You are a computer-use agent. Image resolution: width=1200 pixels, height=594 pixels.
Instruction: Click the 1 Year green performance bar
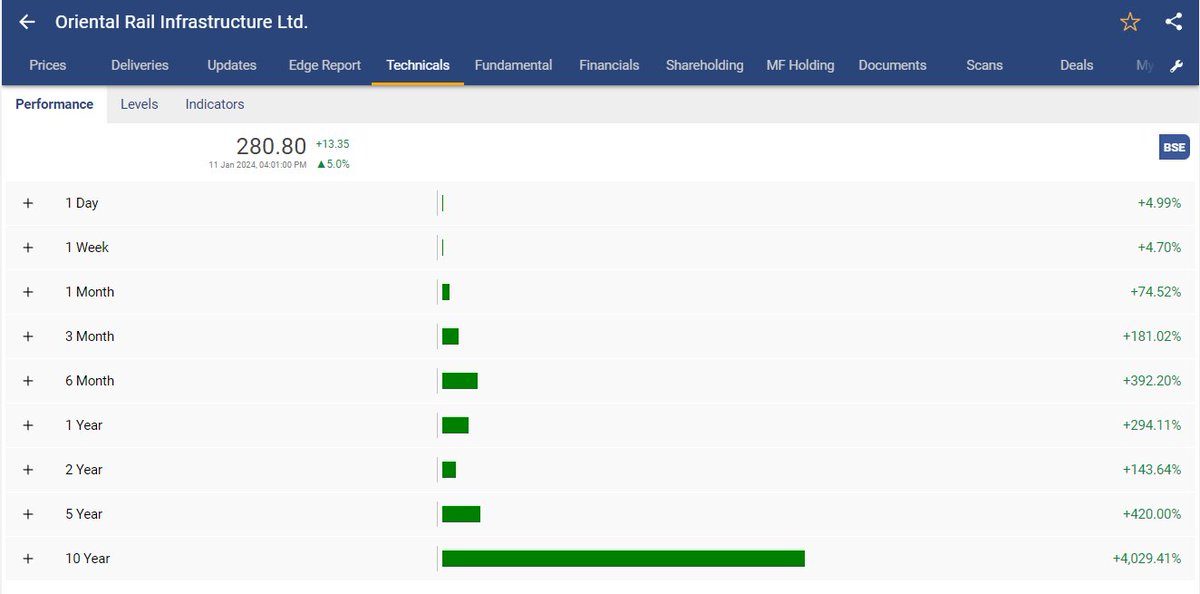(455, 425)
